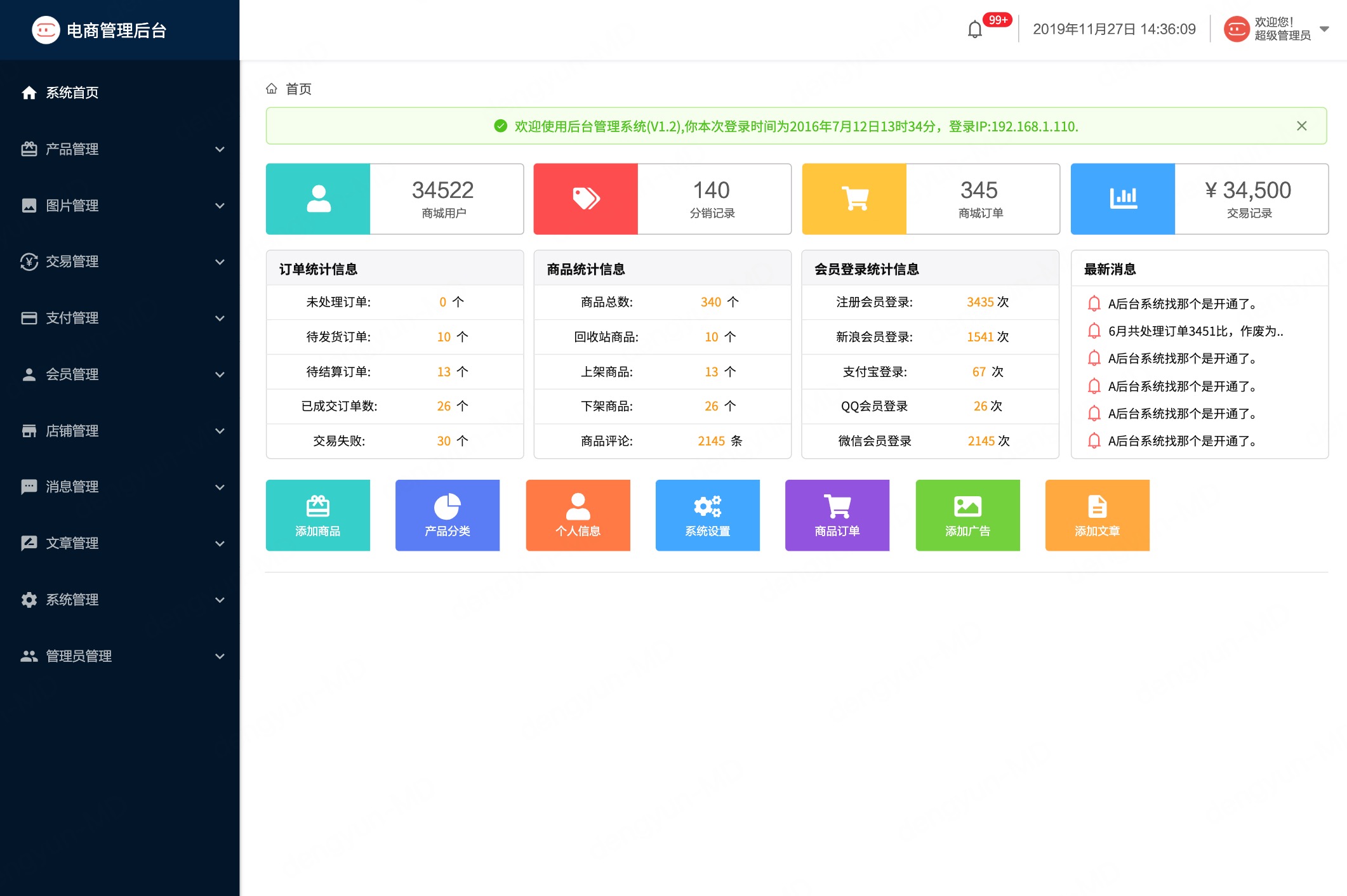Open the 6月共处理订单3451比 message

pos(1195,331)
